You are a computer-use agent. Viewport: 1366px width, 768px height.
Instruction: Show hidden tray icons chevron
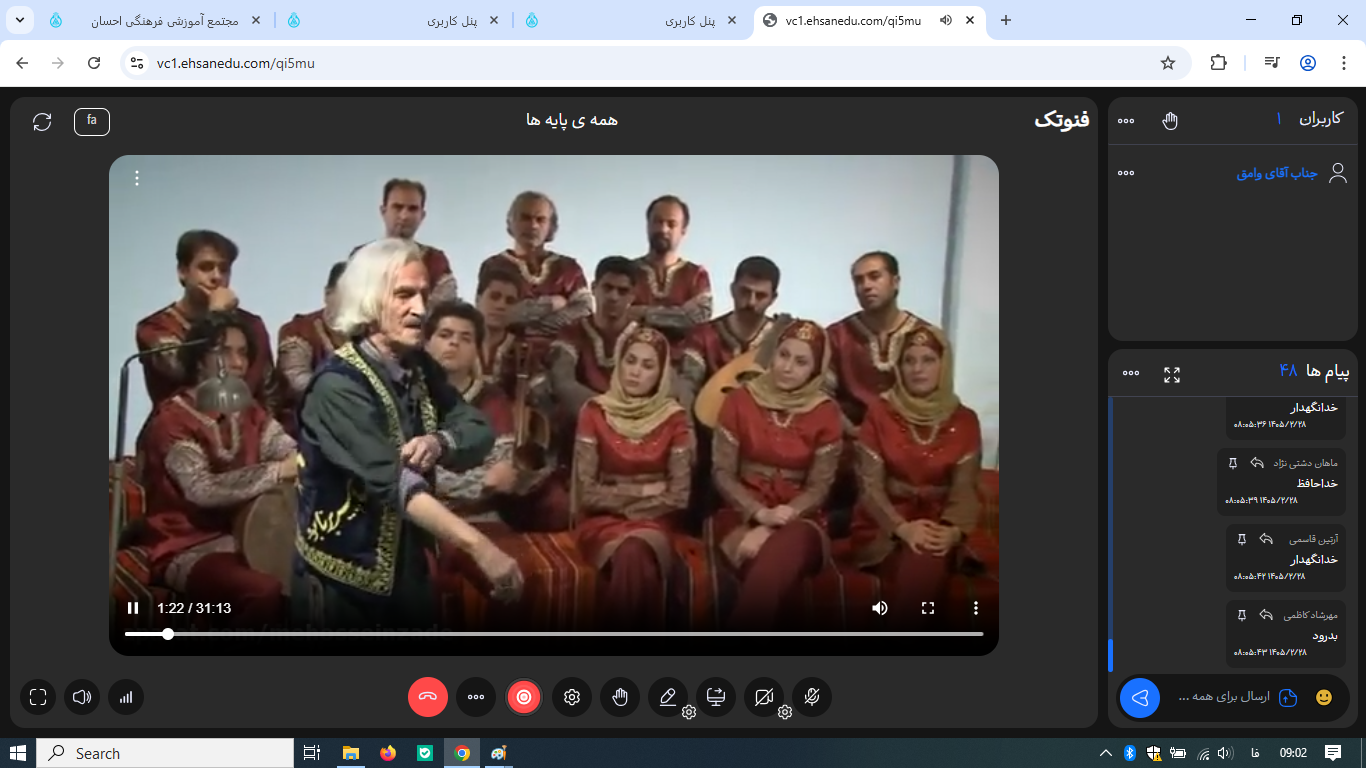click(x=1106, y=753)
